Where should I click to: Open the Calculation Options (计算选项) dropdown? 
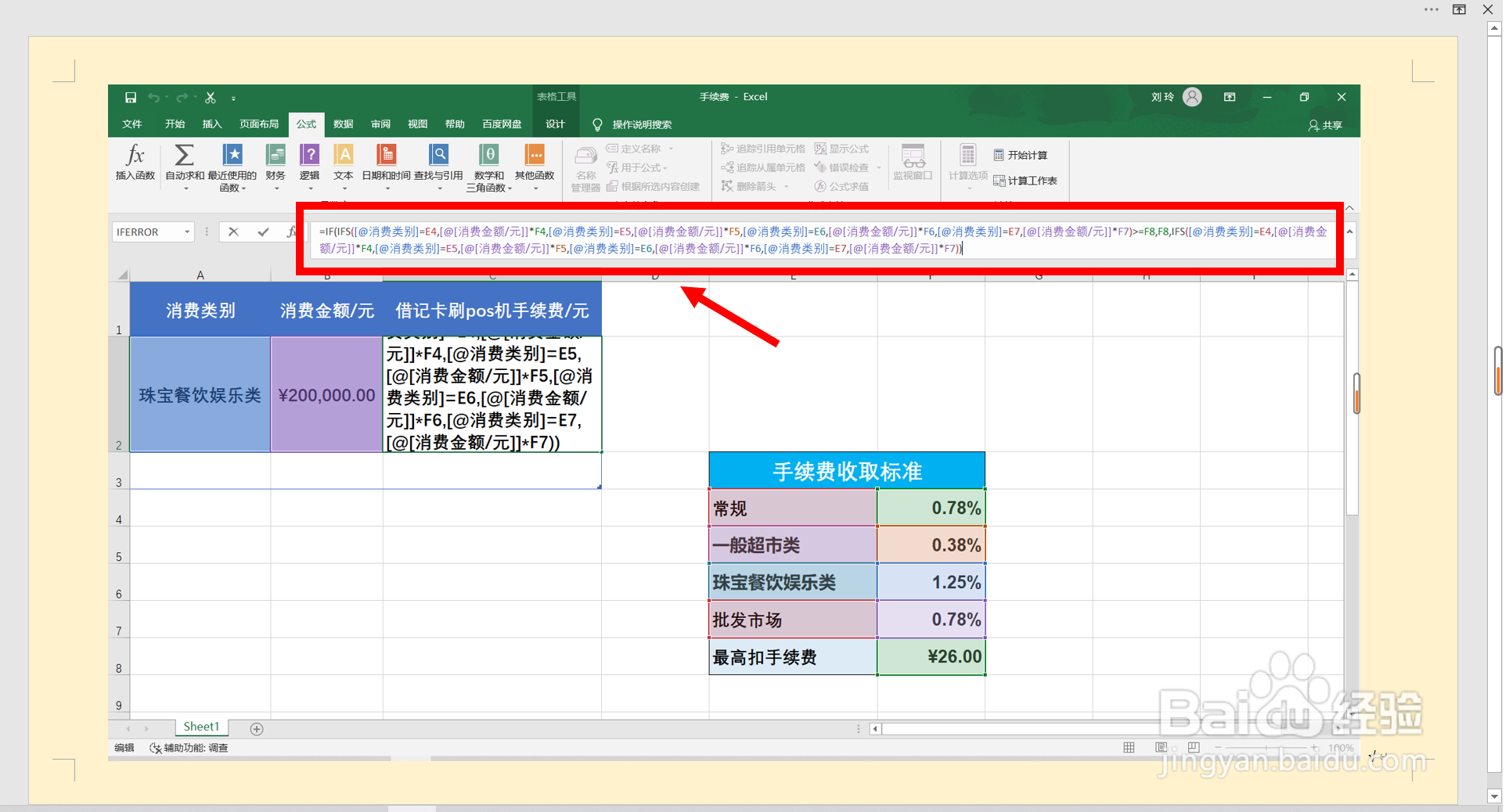[968, 189]
